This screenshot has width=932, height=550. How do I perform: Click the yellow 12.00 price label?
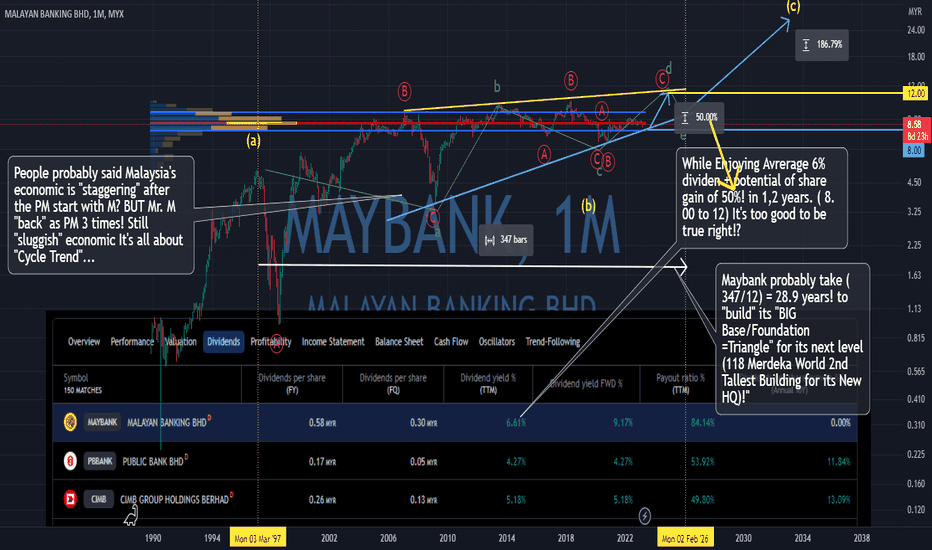tap(915, 93)
